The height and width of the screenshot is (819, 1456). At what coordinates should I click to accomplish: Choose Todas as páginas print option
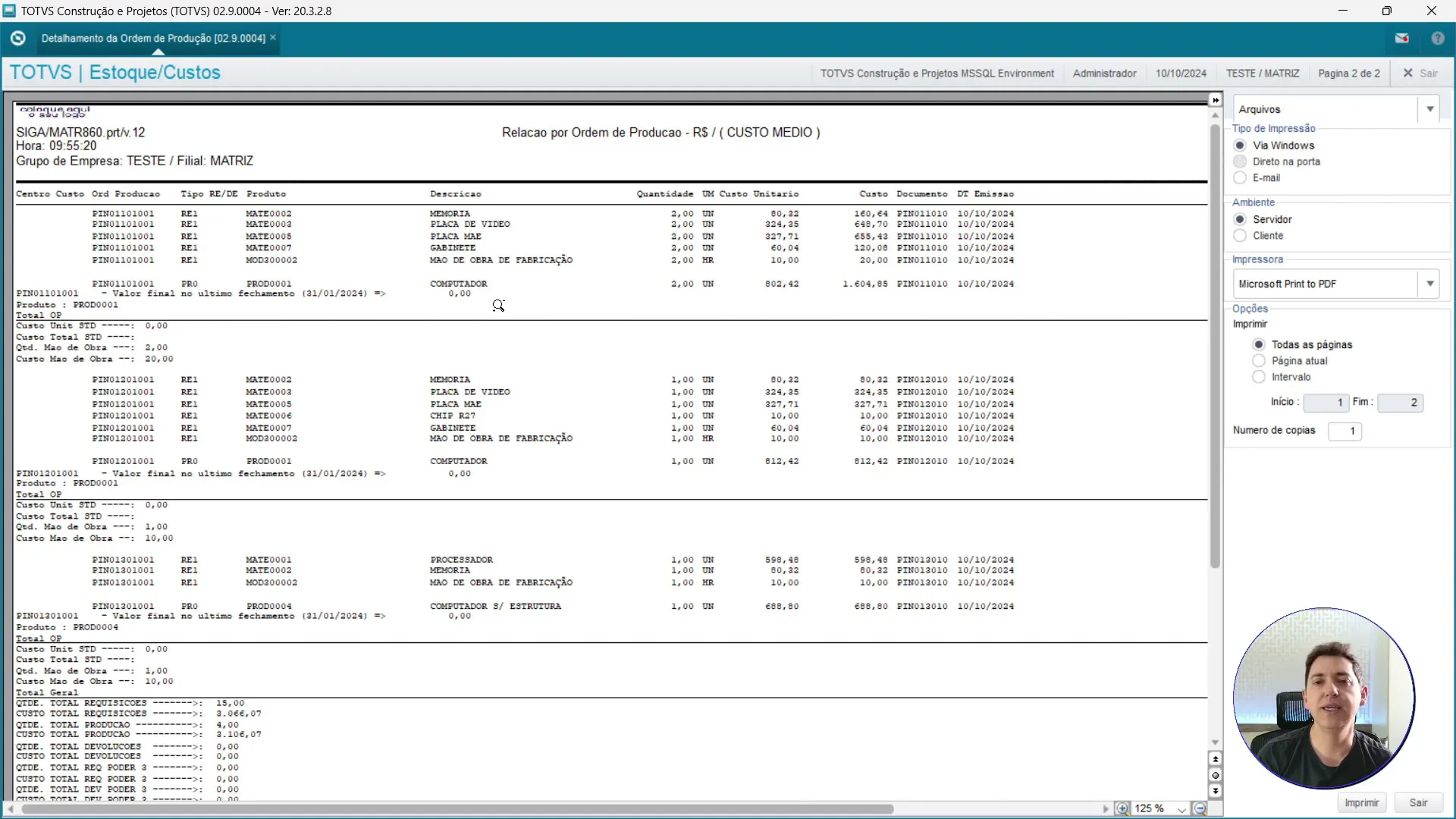pyautogui.click(x=1259, y=344)
